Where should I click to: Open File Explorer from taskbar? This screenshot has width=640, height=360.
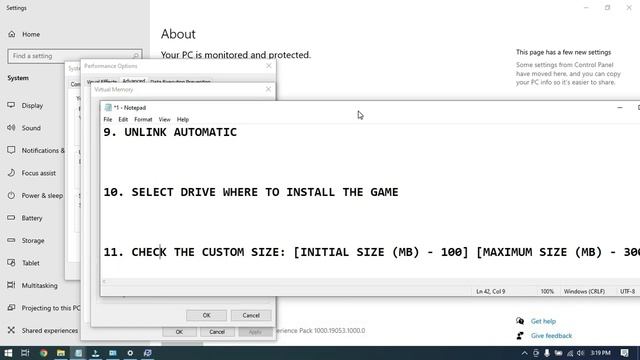[x=61, y=353]
